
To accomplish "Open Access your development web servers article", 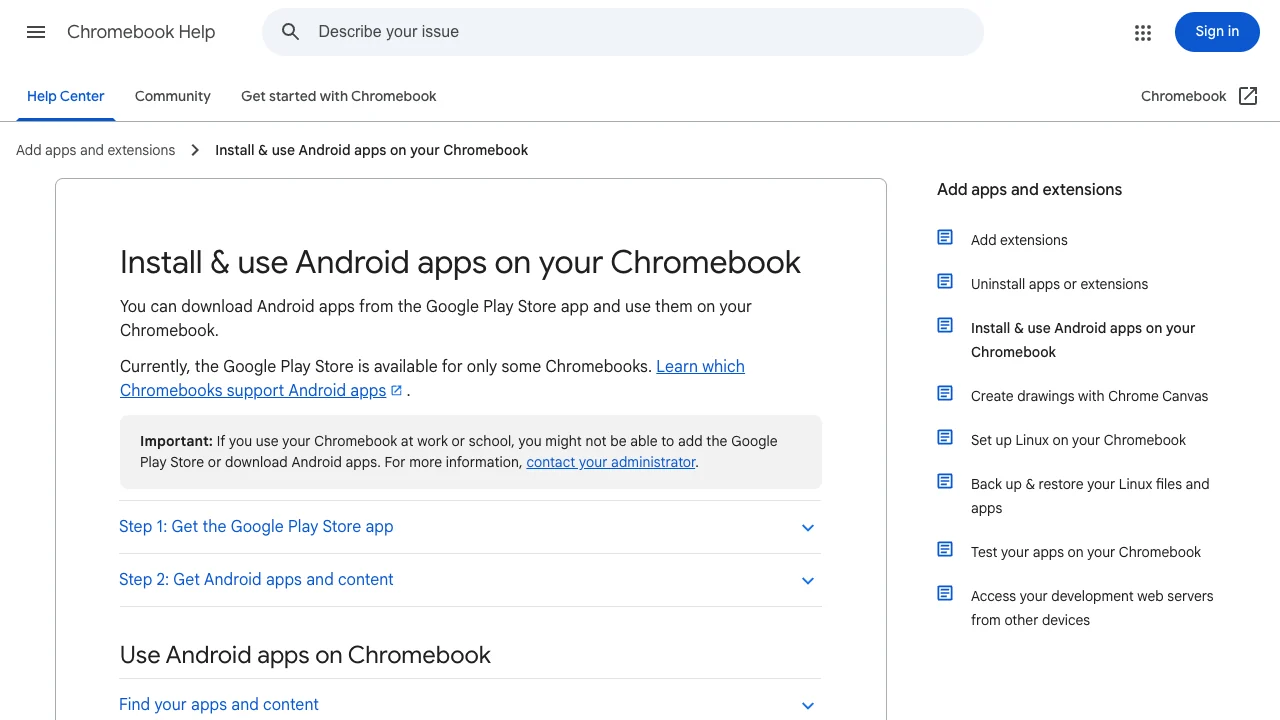I will 1092,608.
